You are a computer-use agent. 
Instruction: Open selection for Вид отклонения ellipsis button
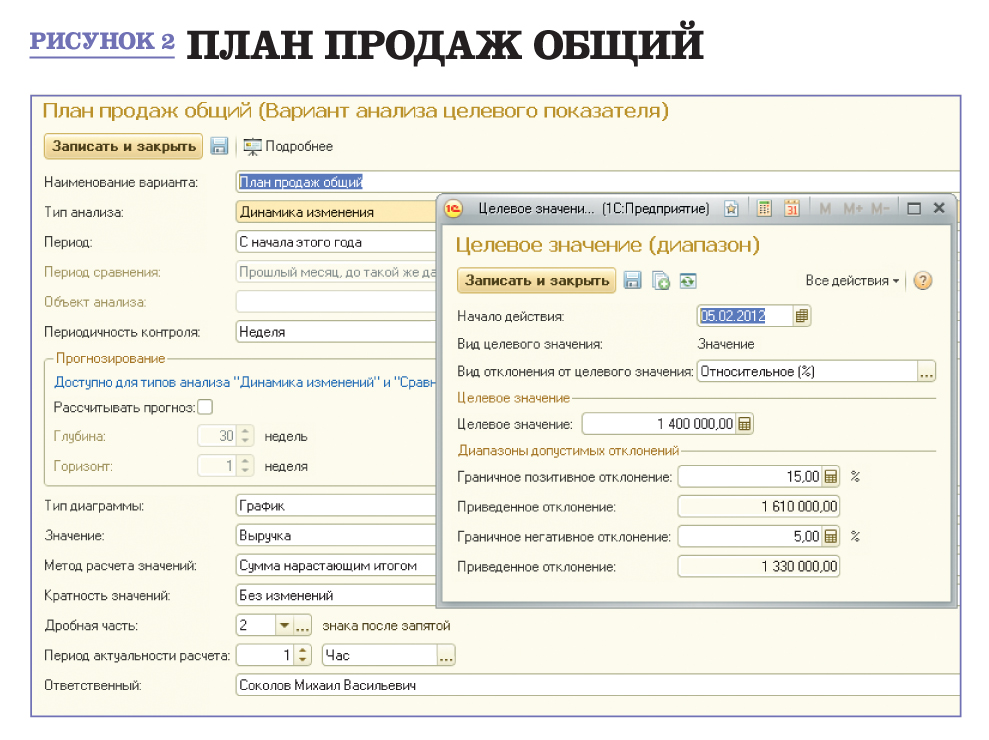click(x=927, y=372)
